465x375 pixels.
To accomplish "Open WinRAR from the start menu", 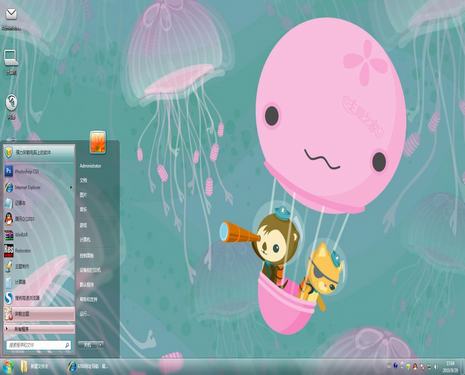I will click(x=39, y=234).
